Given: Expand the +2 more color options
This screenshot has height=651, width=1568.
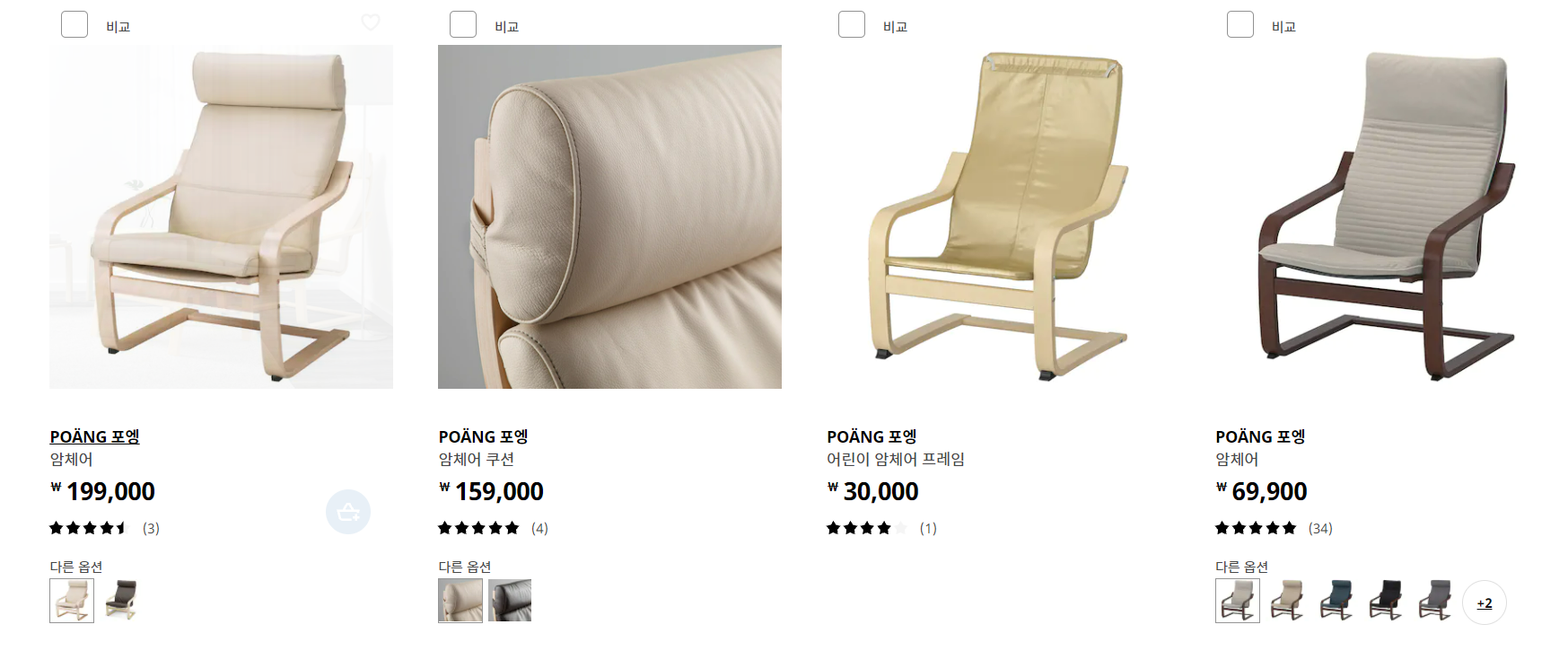Looking at the screenshot, I should click(x=1485, y=603).
